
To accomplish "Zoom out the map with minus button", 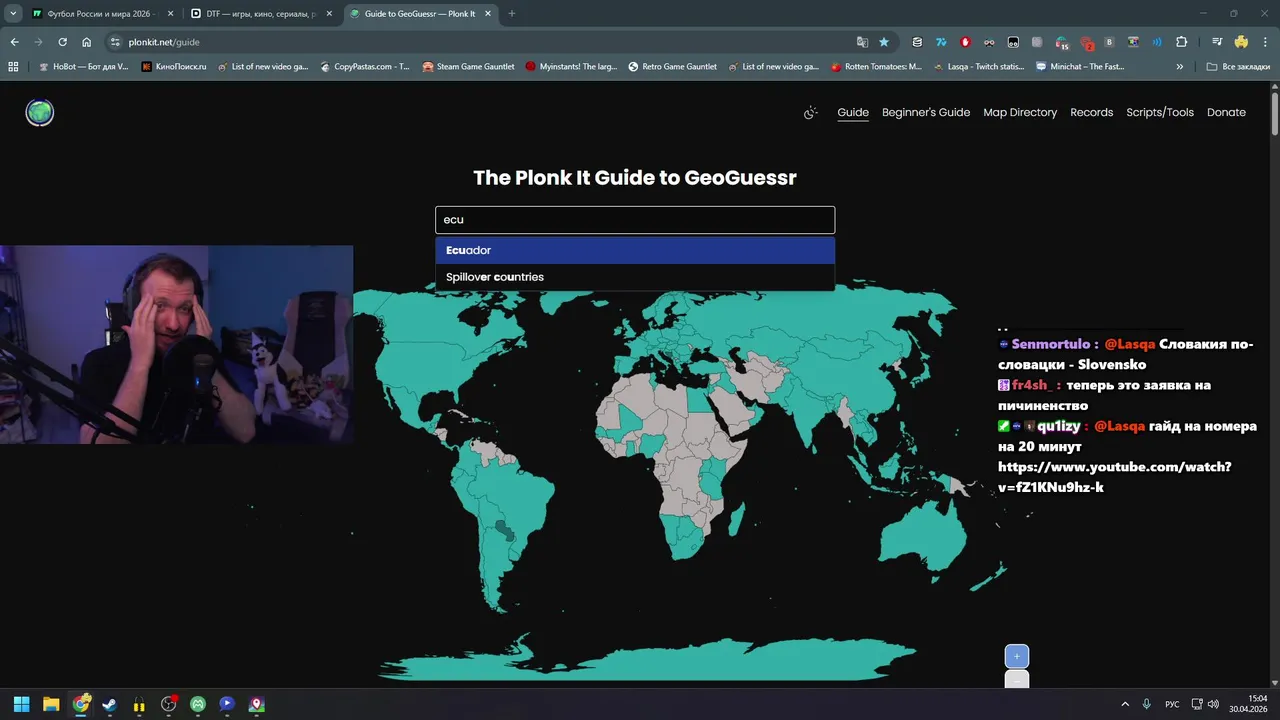I will 1016,680.
